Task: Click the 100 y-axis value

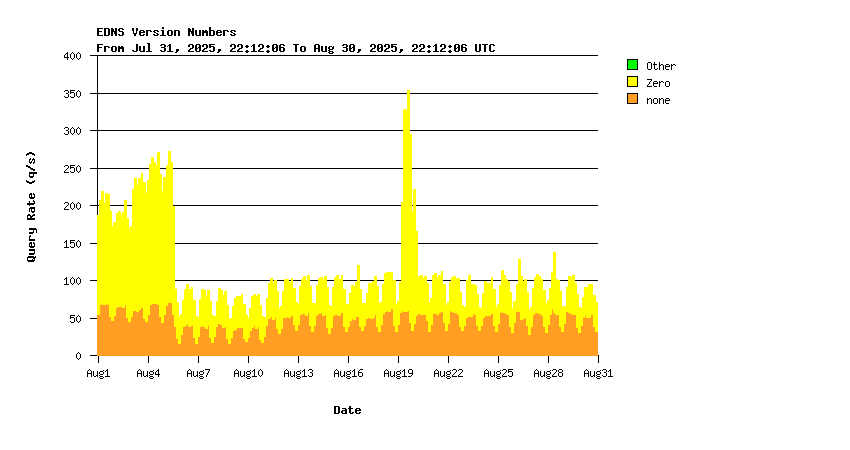Action: click(x=72, y=281)
